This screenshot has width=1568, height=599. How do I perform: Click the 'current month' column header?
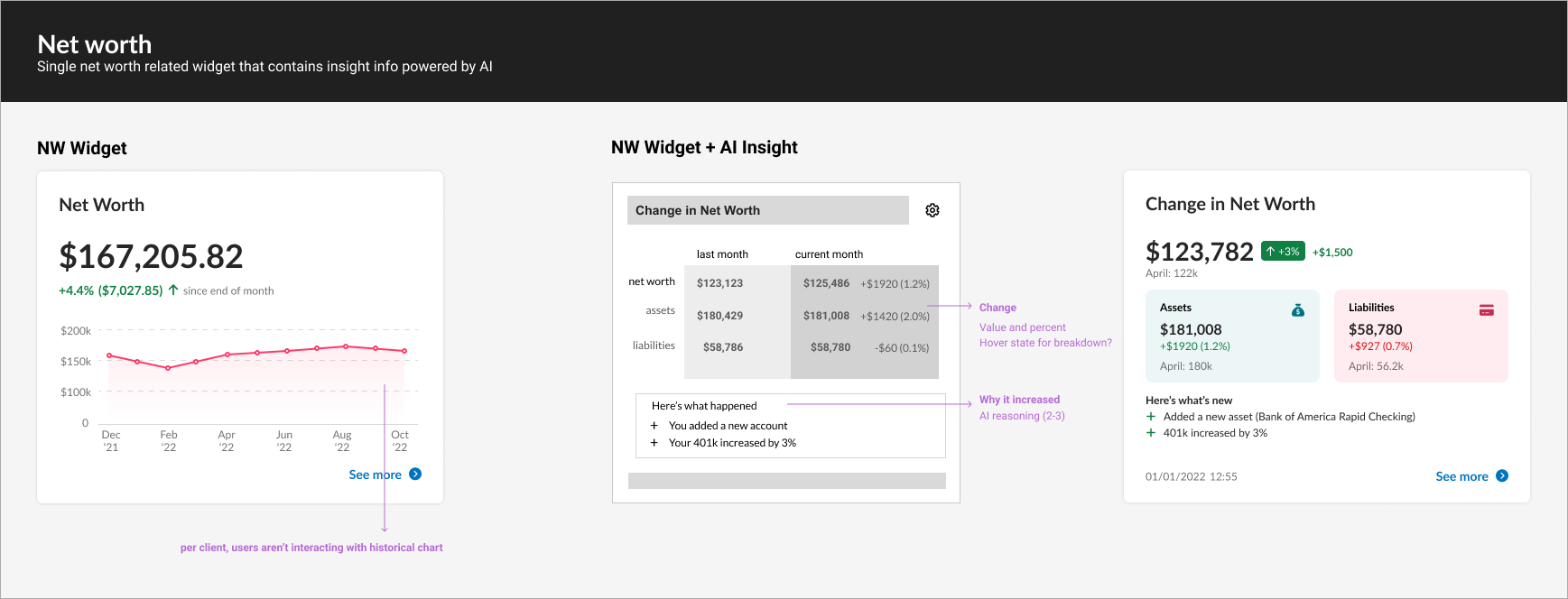pyautogui.click(x=829, y=254)
